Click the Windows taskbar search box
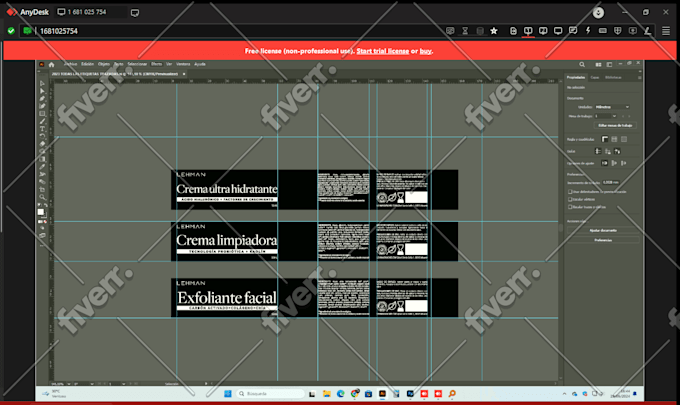This screenshot has width=680, height=405. [270, 394]
